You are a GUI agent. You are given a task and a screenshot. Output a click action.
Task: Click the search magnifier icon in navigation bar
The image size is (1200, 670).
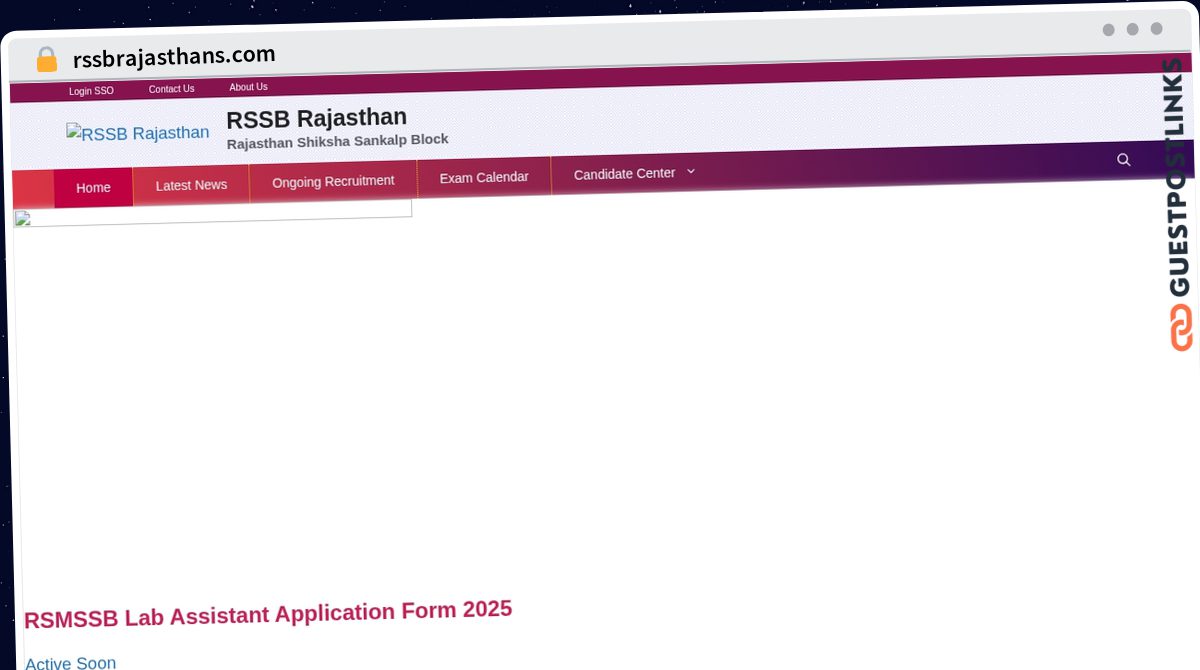[x=1123, y=160]
